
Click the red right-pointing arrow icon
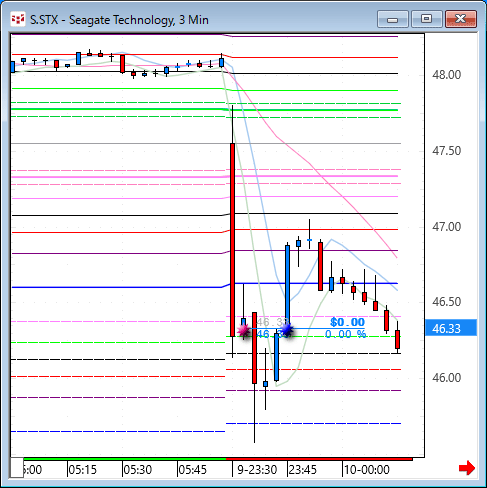point(467,468)
